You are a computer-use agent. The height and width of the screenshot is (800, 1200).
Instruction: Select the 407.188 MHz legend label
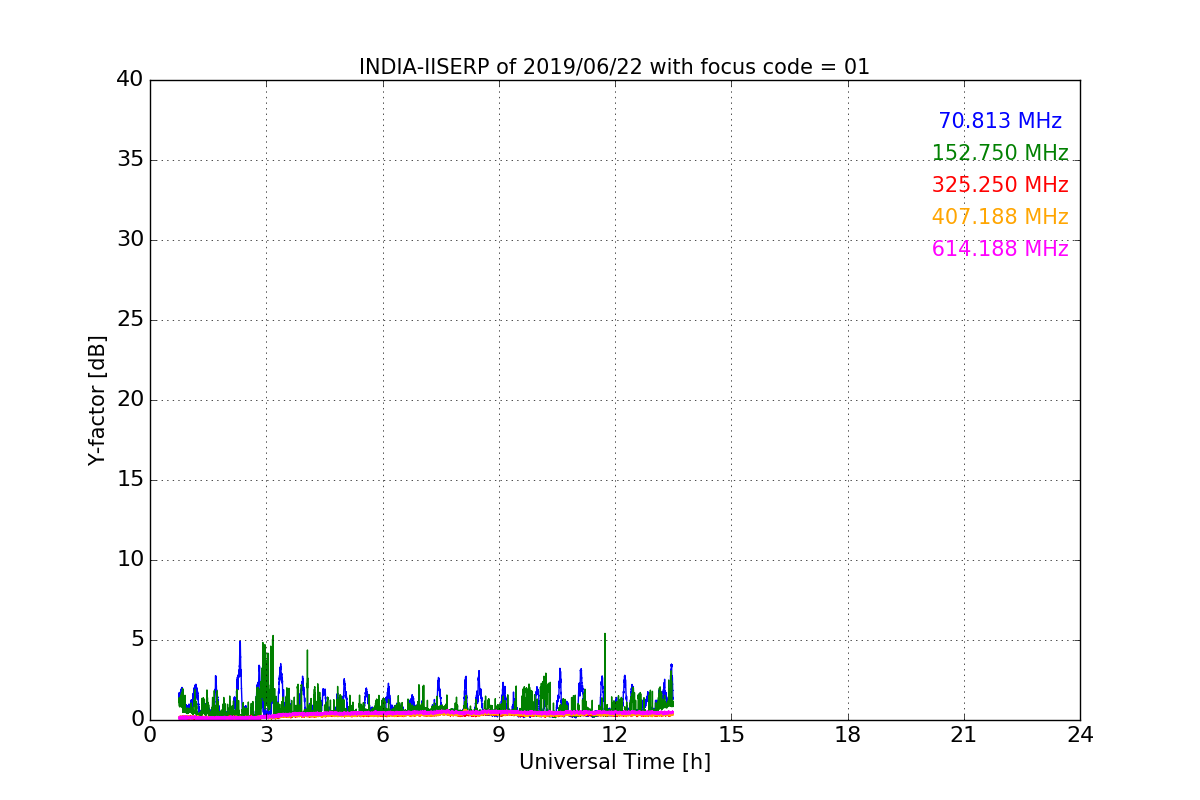1000,217
